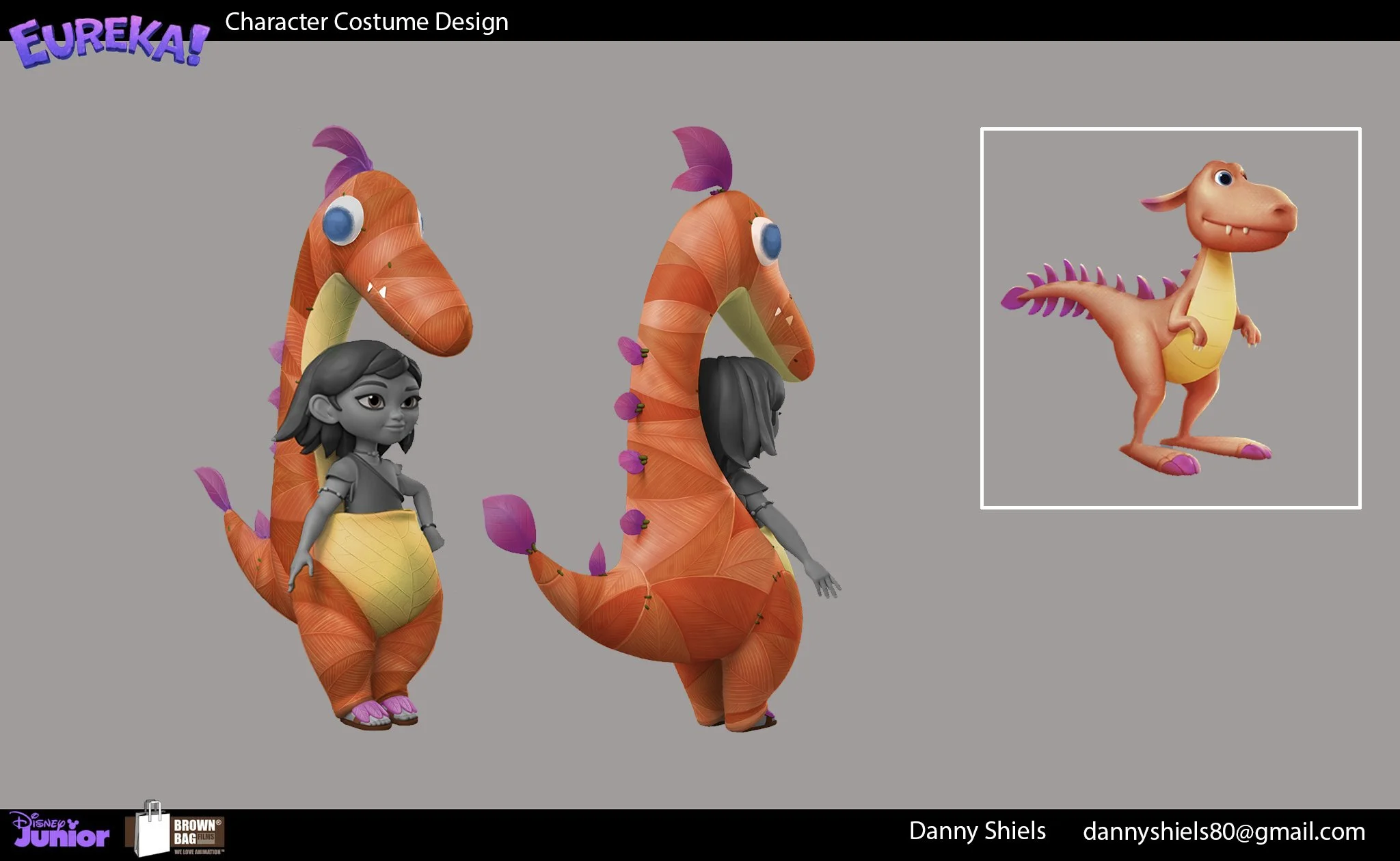Click the reference dinosaur's eye in the white frame
The height and width of the screenshot is (861, 1400).
coord(1224,178)
